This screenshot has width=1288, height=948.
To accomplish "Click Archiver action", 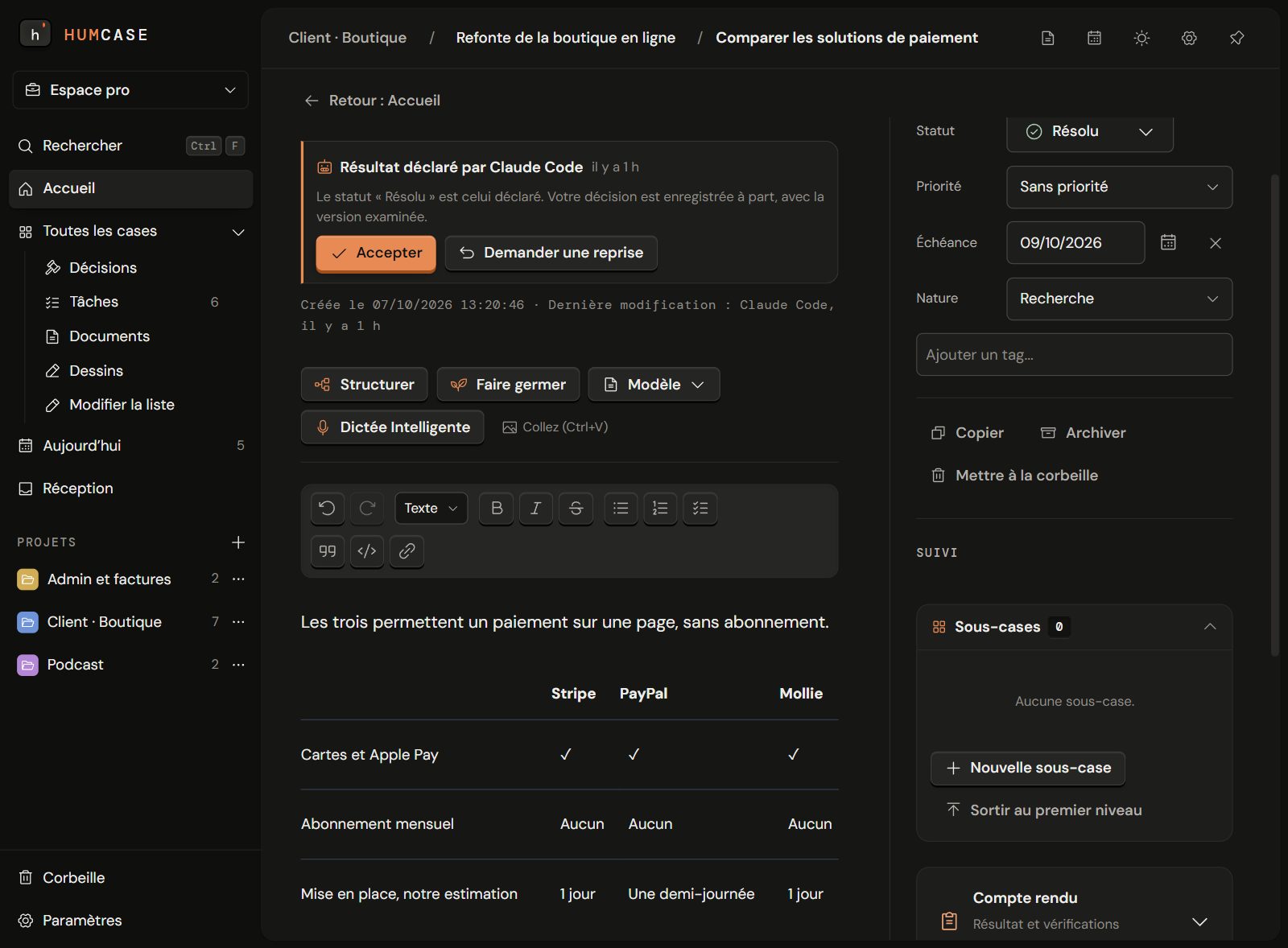I will 1083,433.
